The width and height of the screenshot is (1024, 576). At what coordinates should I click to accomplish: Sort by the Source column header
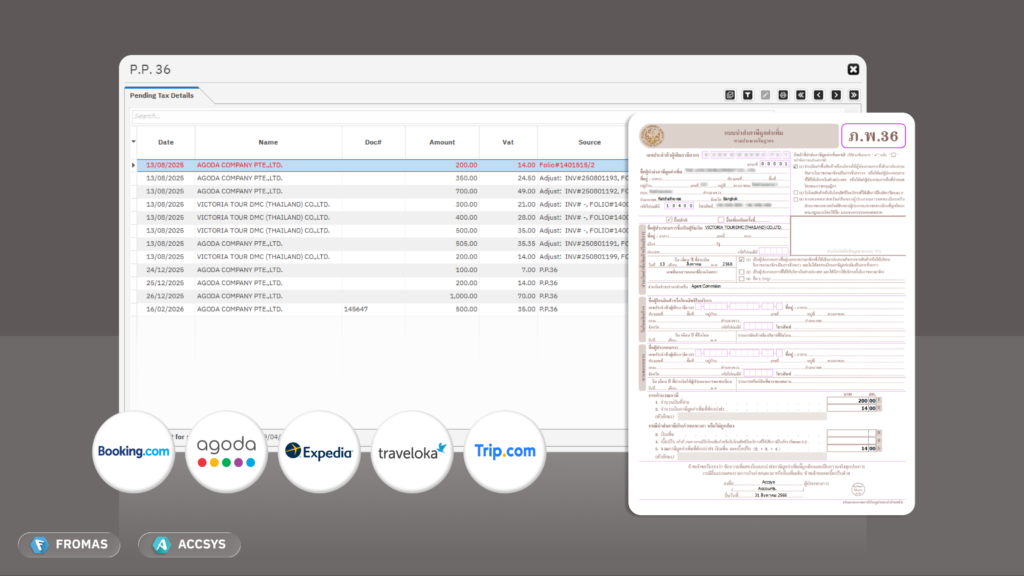[x=583, y=142]
